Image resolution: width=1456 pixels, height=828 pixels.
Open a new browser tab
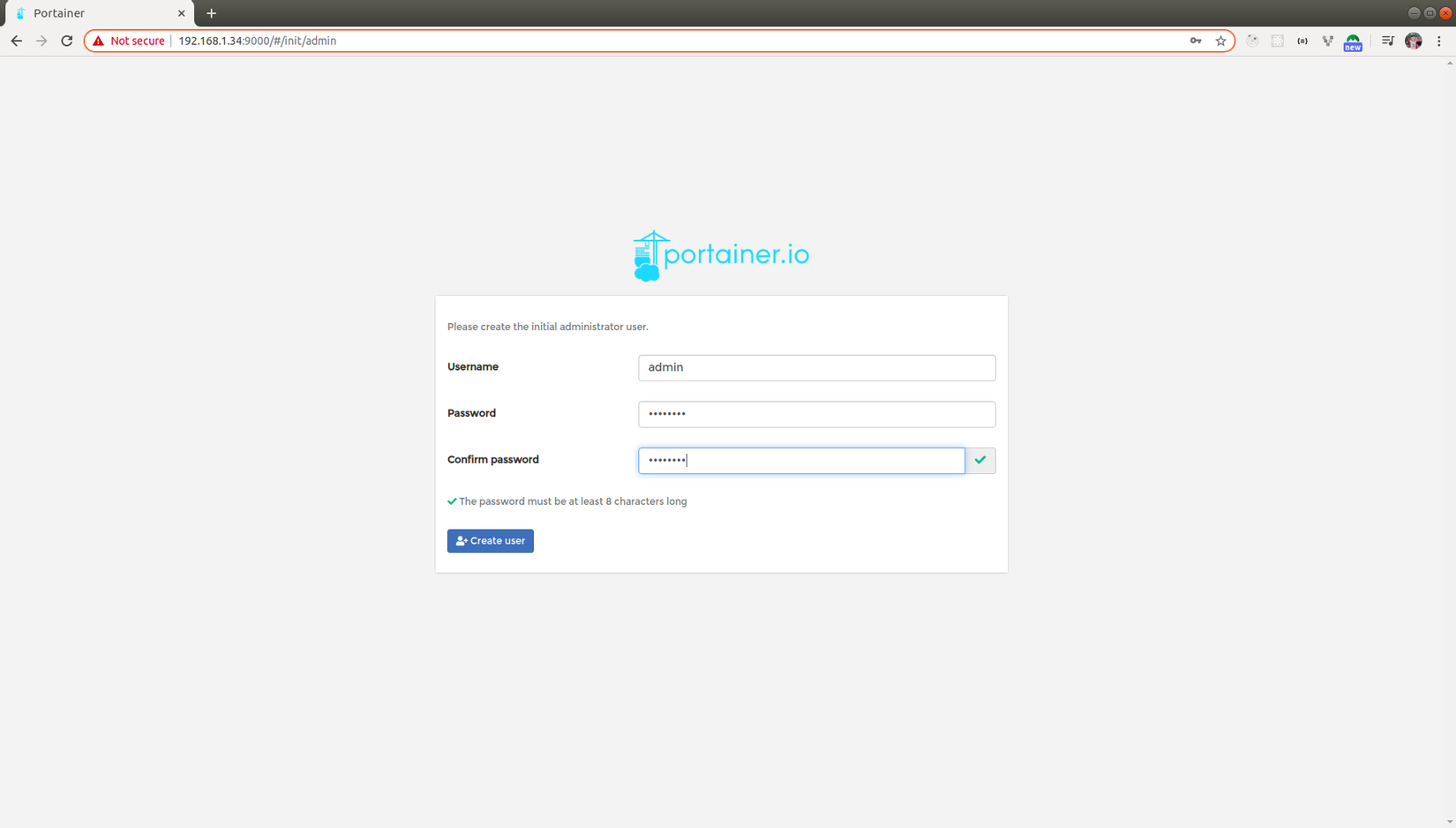pos(211,13)
